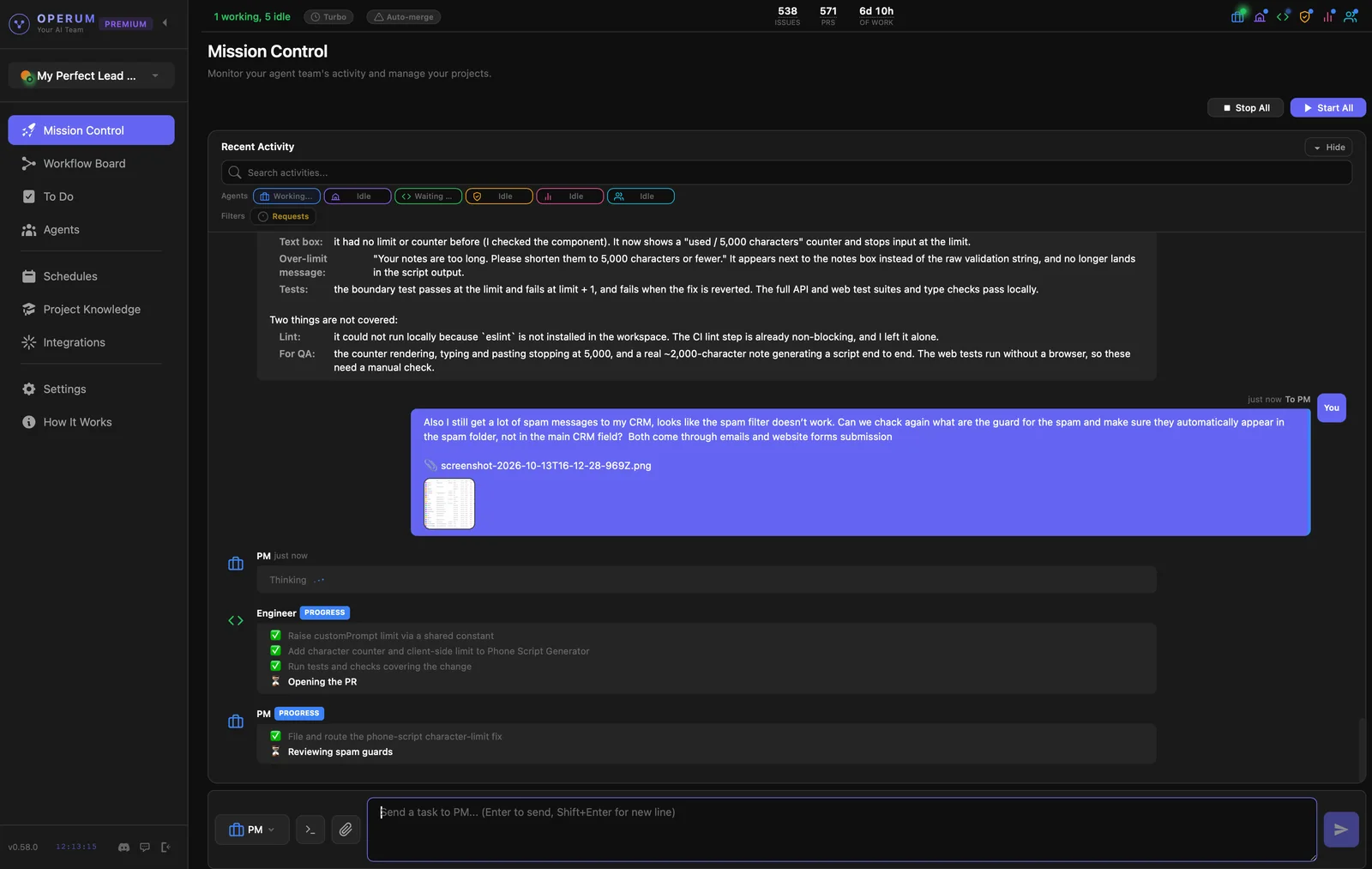Open Workflow Board in sidebar

[91, 164]
